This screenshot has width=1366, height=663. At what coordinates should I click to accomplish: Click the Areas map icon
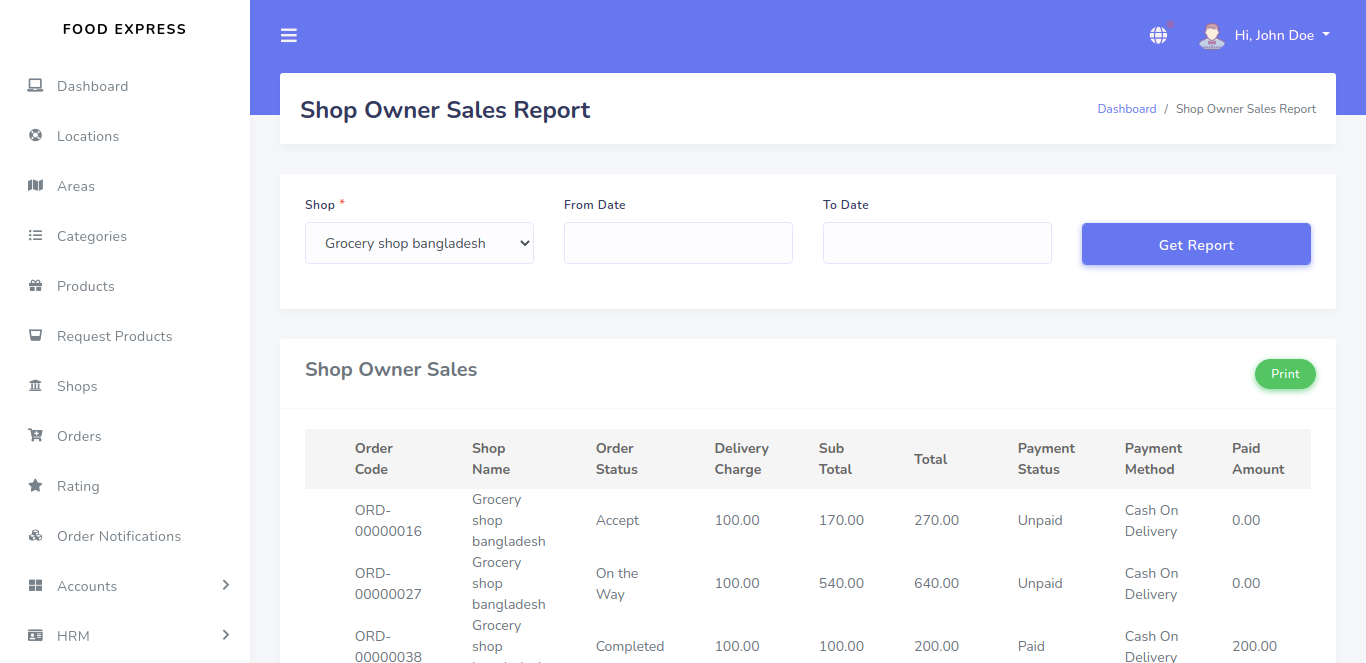tap(36, 186)
